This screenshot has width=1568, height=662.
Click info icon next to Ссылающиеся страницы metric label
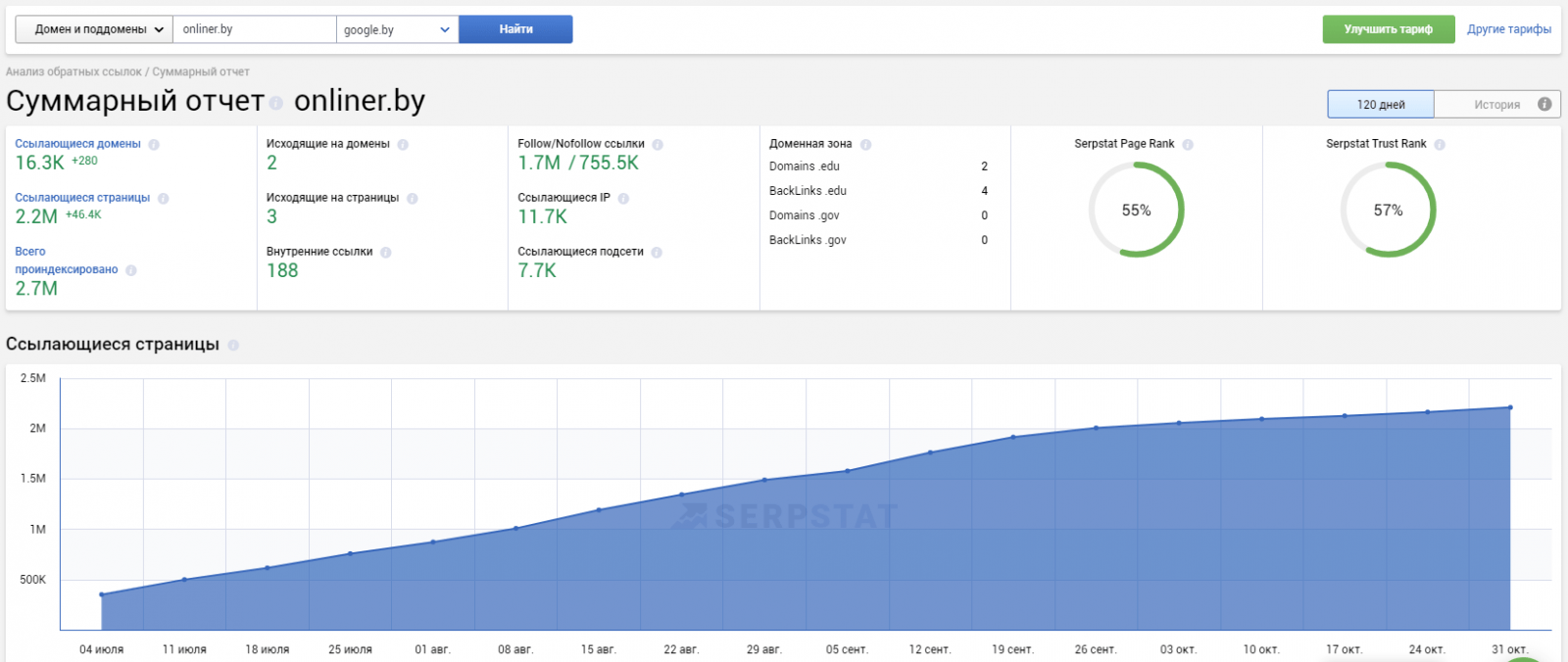click(163, 198)
